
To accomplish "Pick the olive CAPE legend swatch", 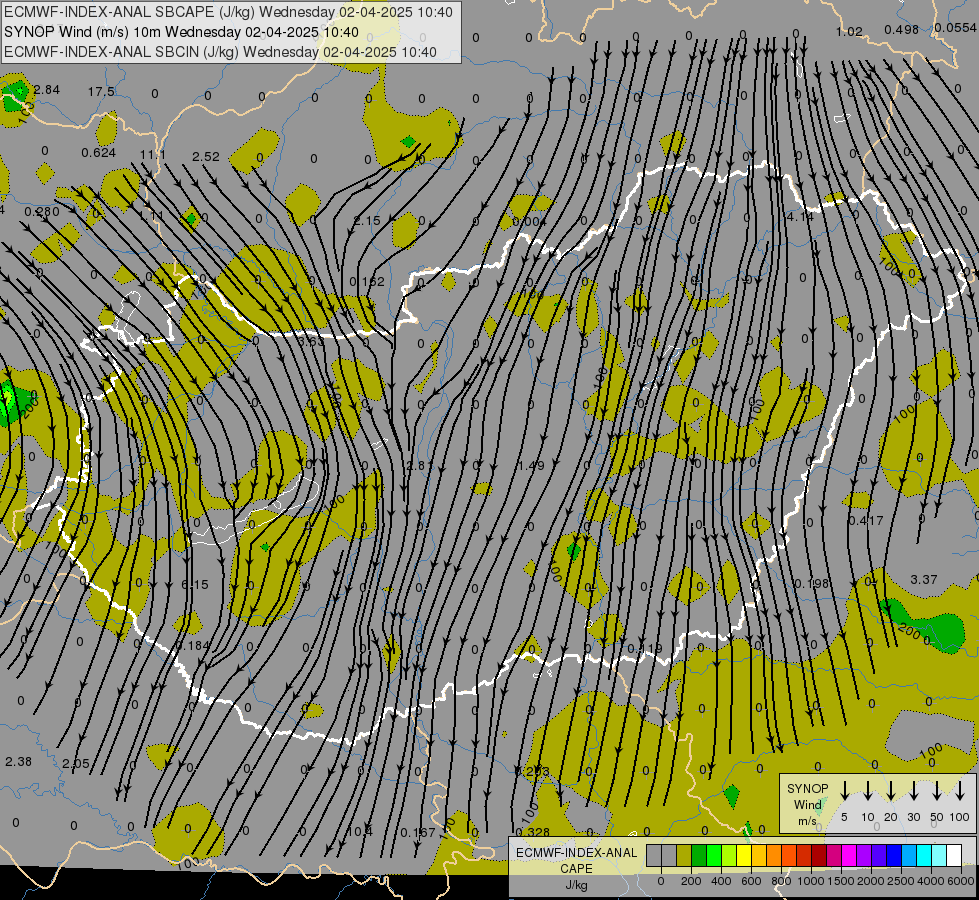I will click(684, 856).
